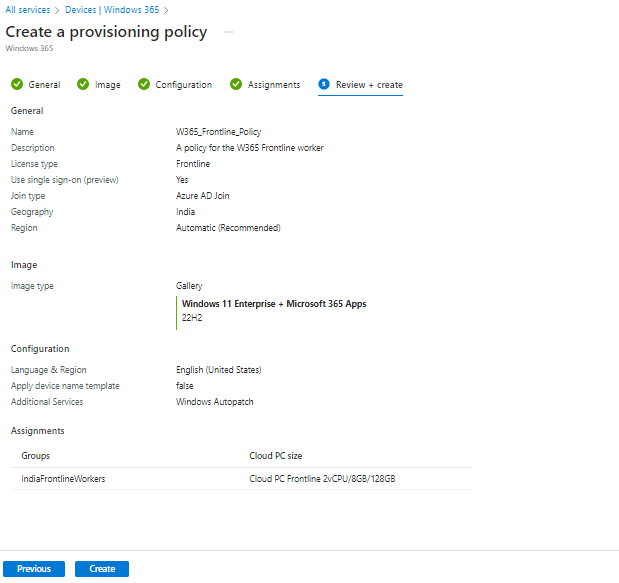Viewport: 619px width, 583px height.
Task: Select the Review + create tab
Action: (x=369, y=85)
